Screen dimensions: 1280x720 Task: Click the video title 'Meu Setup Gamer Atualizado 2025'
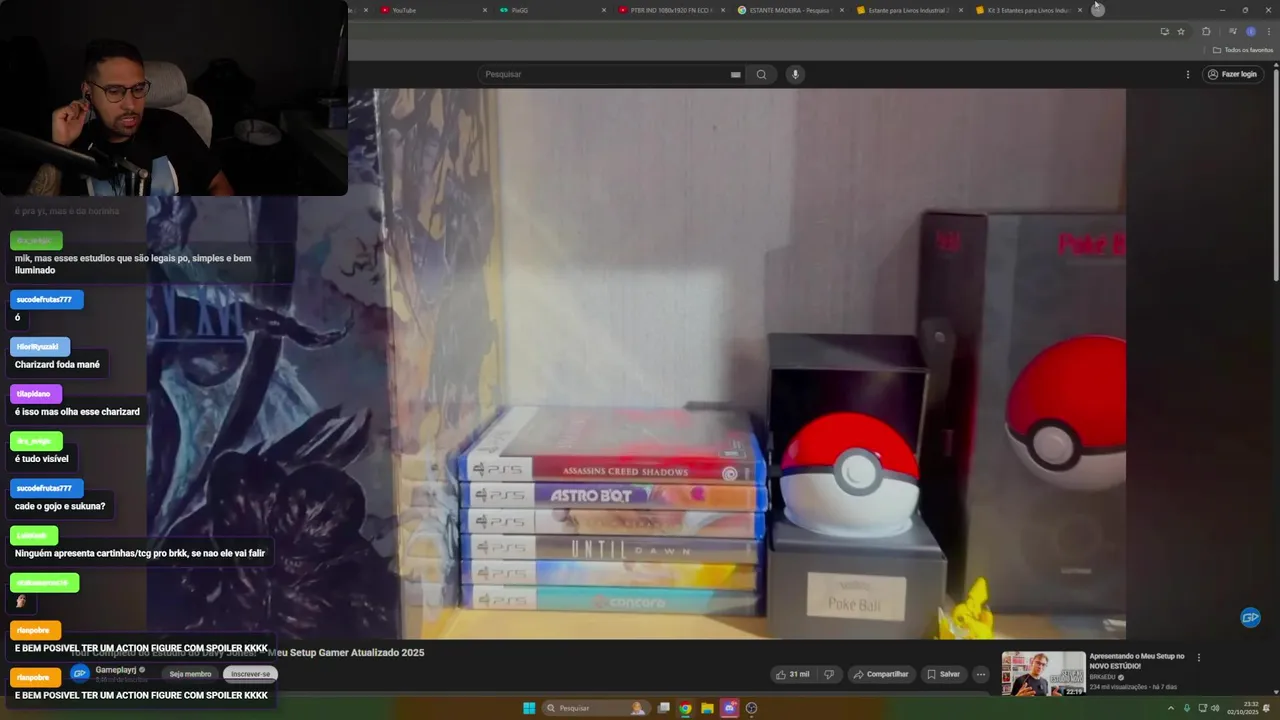[x=346, y=652]
